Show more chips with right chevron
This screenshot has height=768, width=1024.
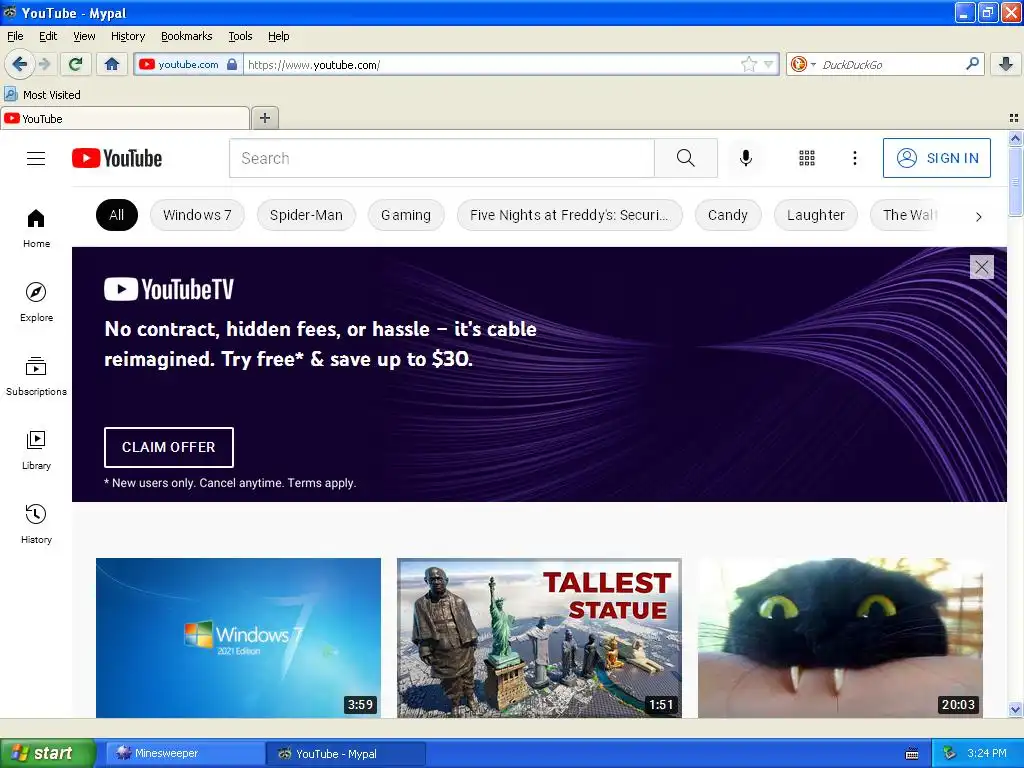[978, 216]
